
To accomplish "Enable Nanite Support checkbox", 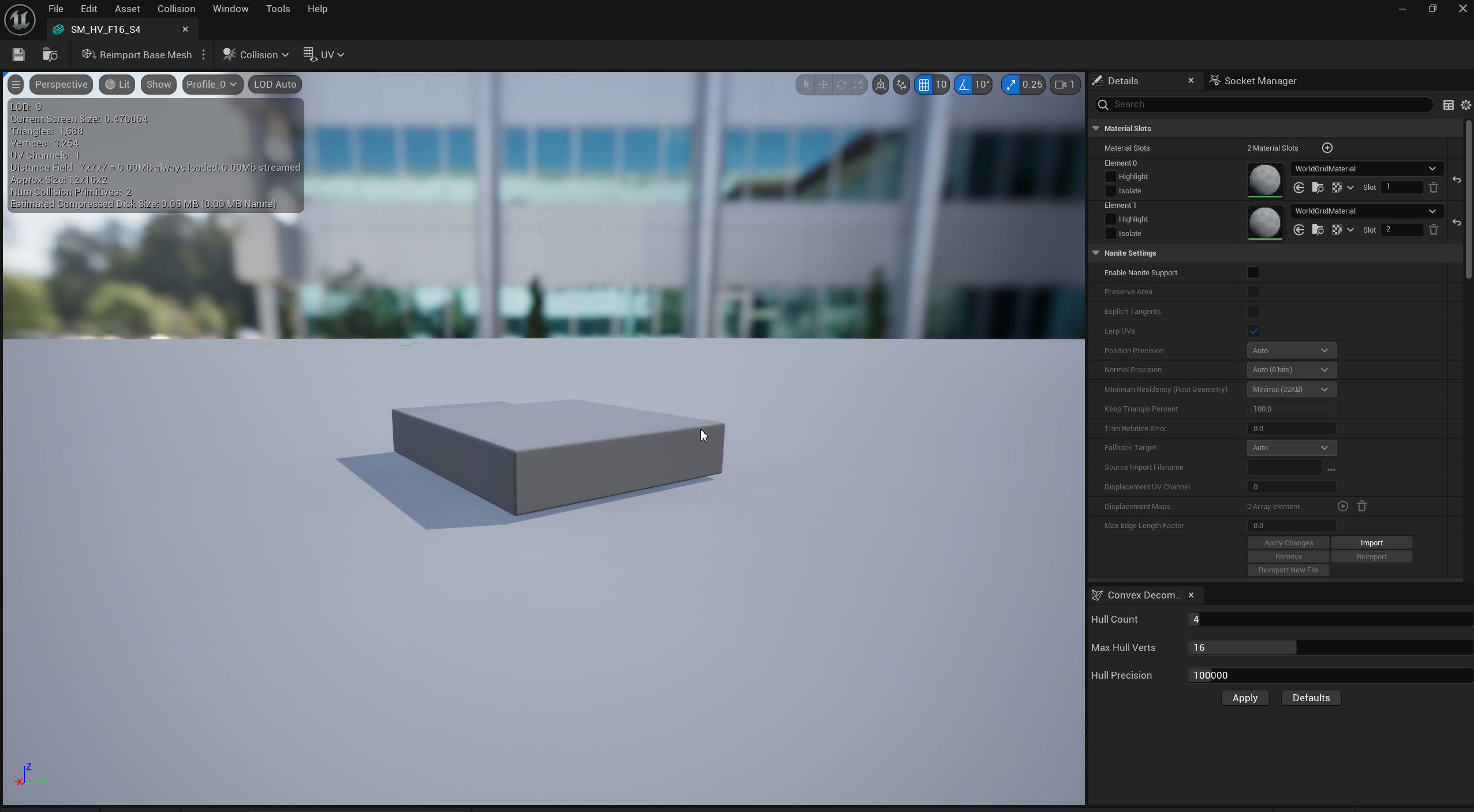I will 1253,273.
